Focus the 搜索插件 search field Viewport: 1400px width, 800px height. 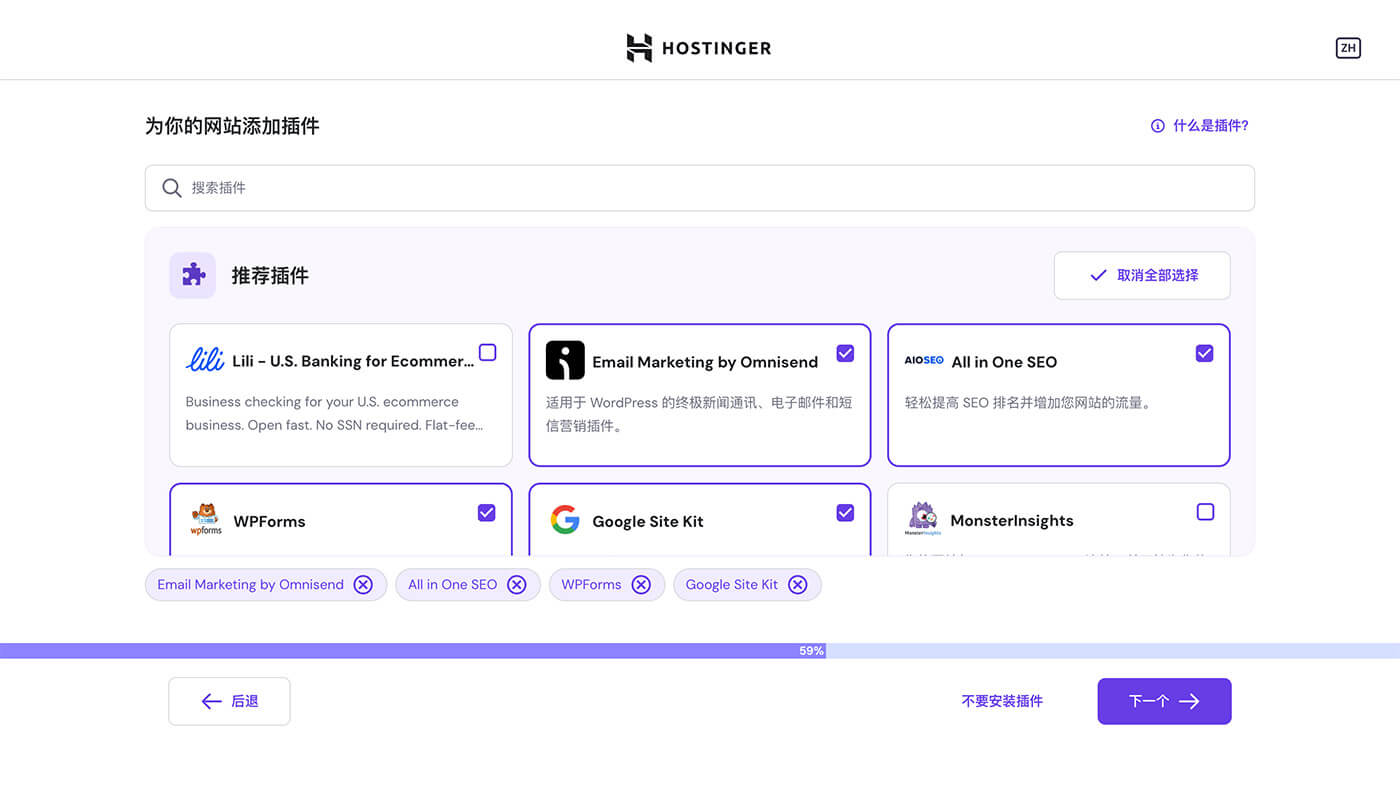coord(700,188)
